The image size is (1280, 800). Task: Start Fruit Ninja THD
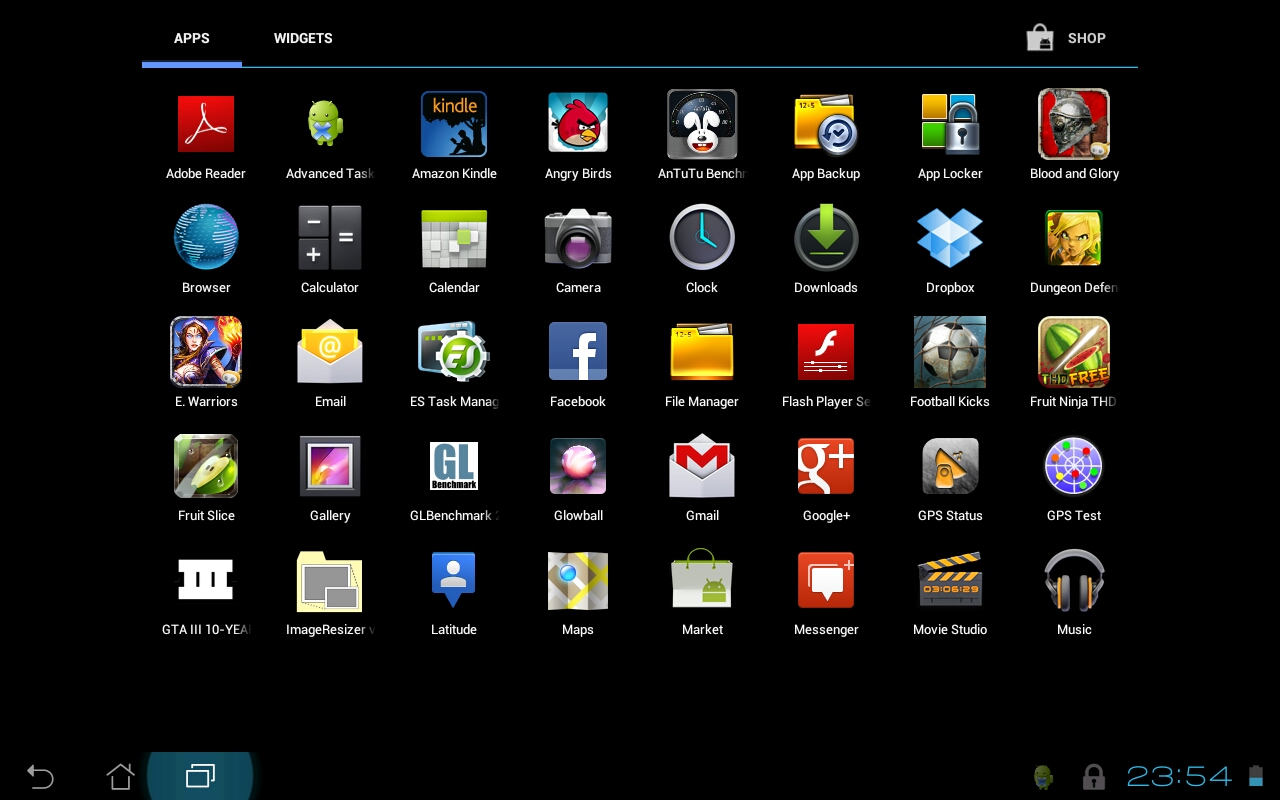point(1074,352)
